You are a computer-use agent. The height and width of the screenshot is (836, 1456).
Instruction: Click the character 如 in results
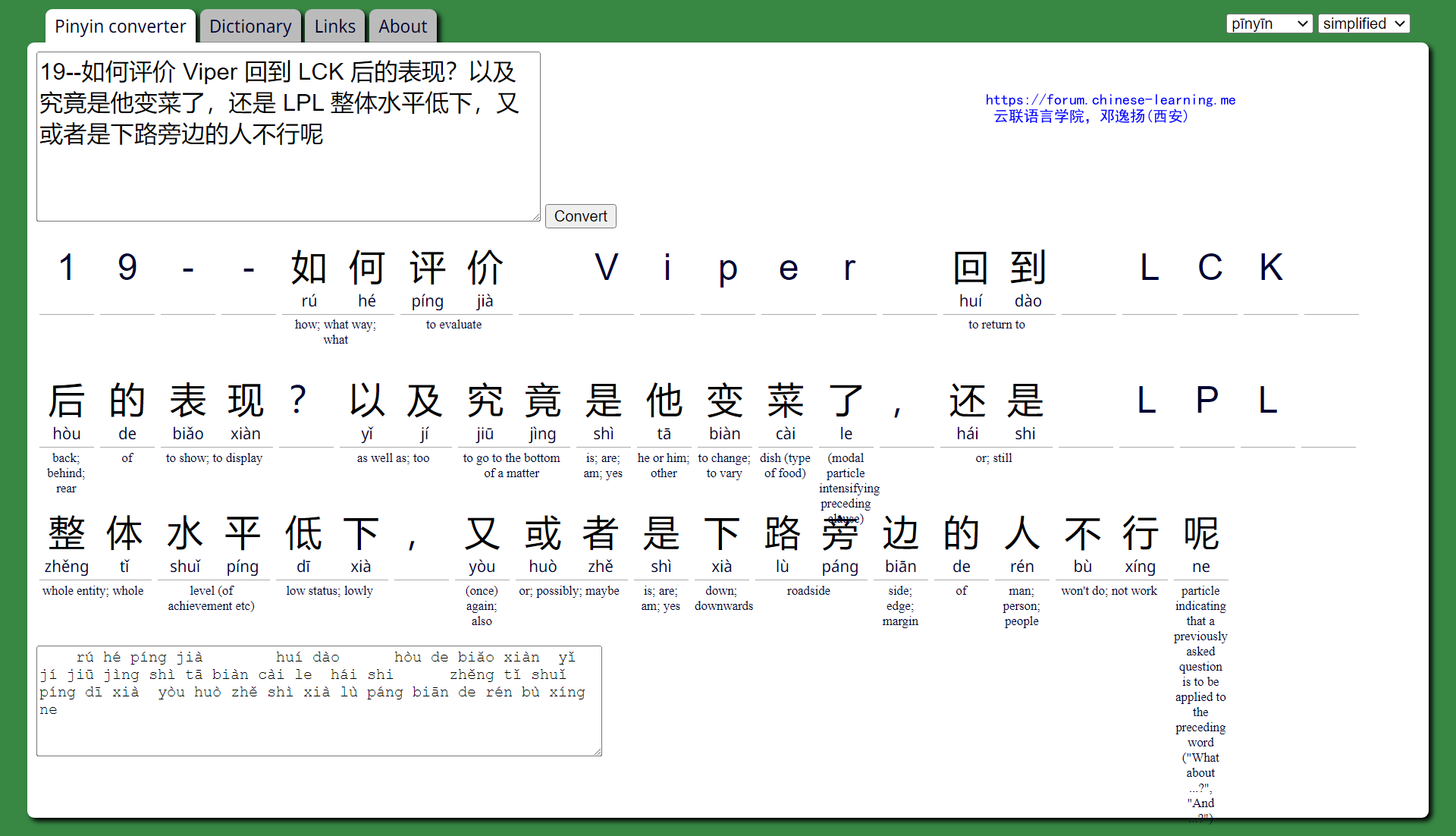click(x=309, y=268)
